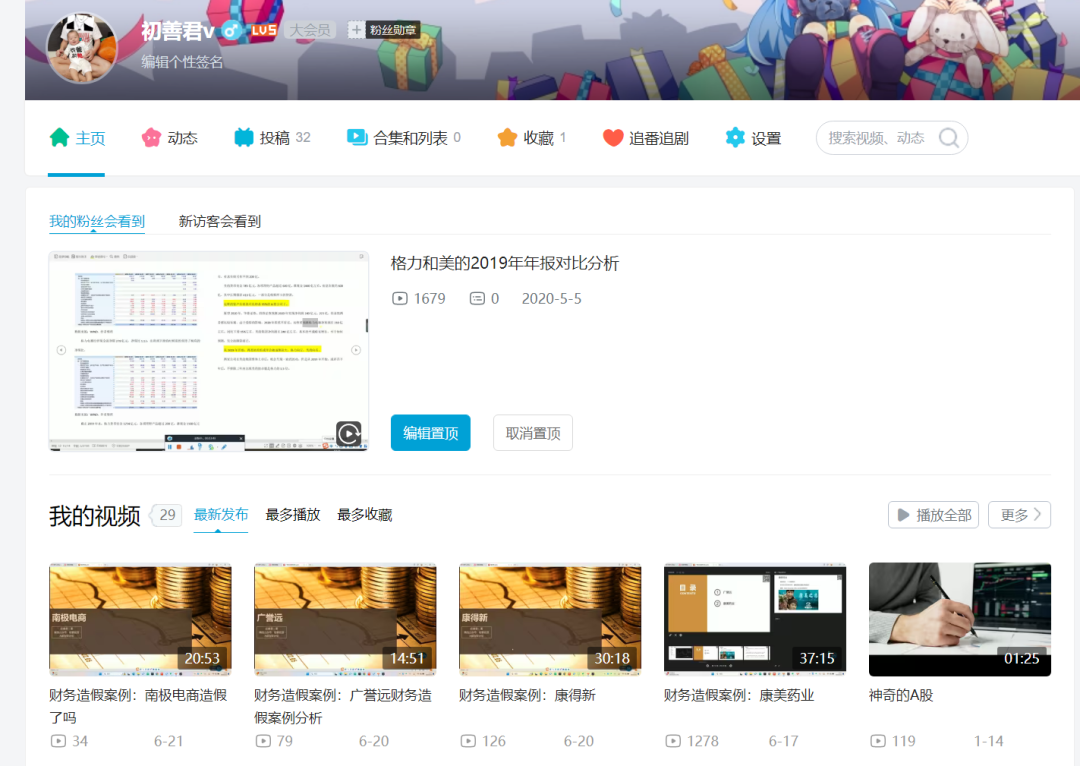Click the video count badge 29
This screenshot has width=1080, height=766.
tap(167, 515)
